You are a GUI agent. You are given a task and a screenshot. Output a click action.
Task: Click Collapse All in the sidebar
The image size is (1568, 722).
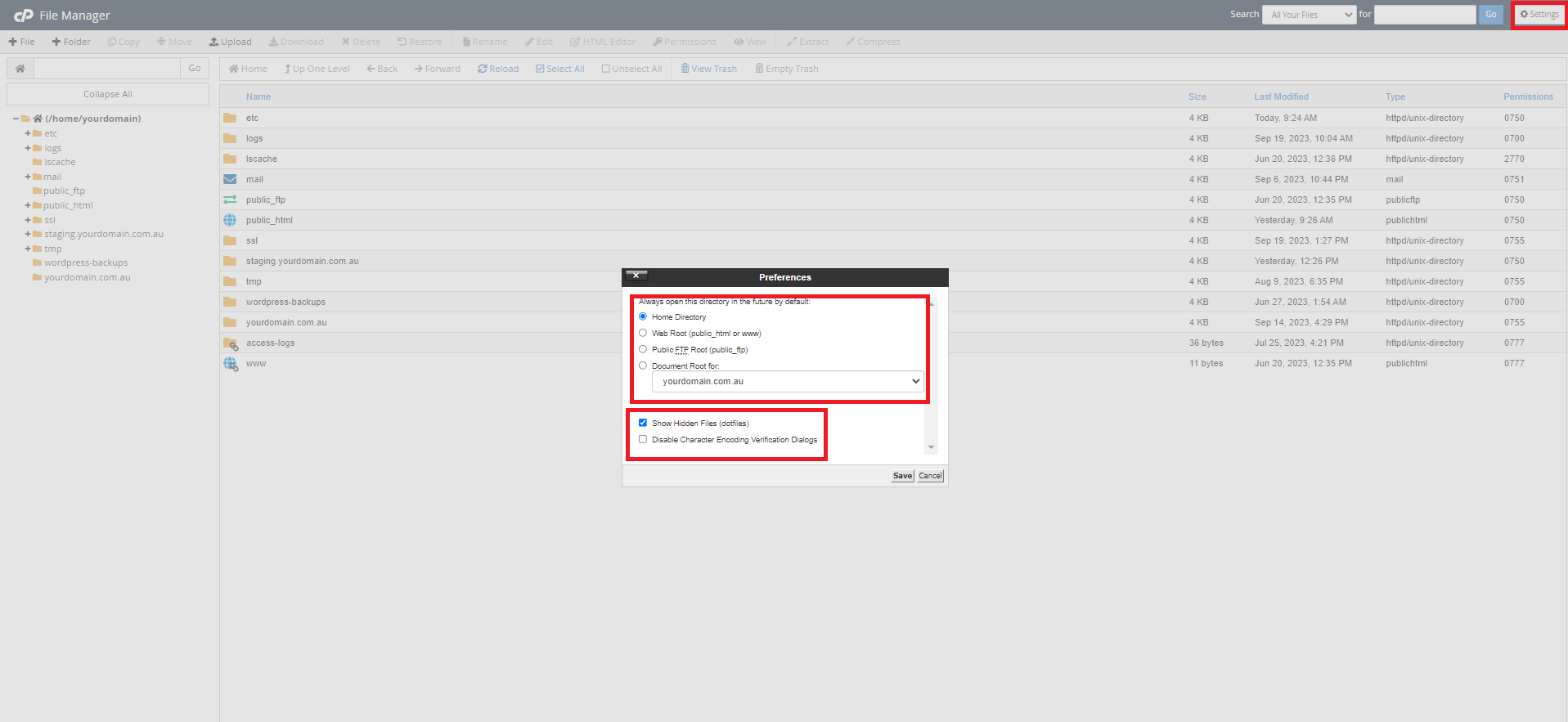(108, 94)
